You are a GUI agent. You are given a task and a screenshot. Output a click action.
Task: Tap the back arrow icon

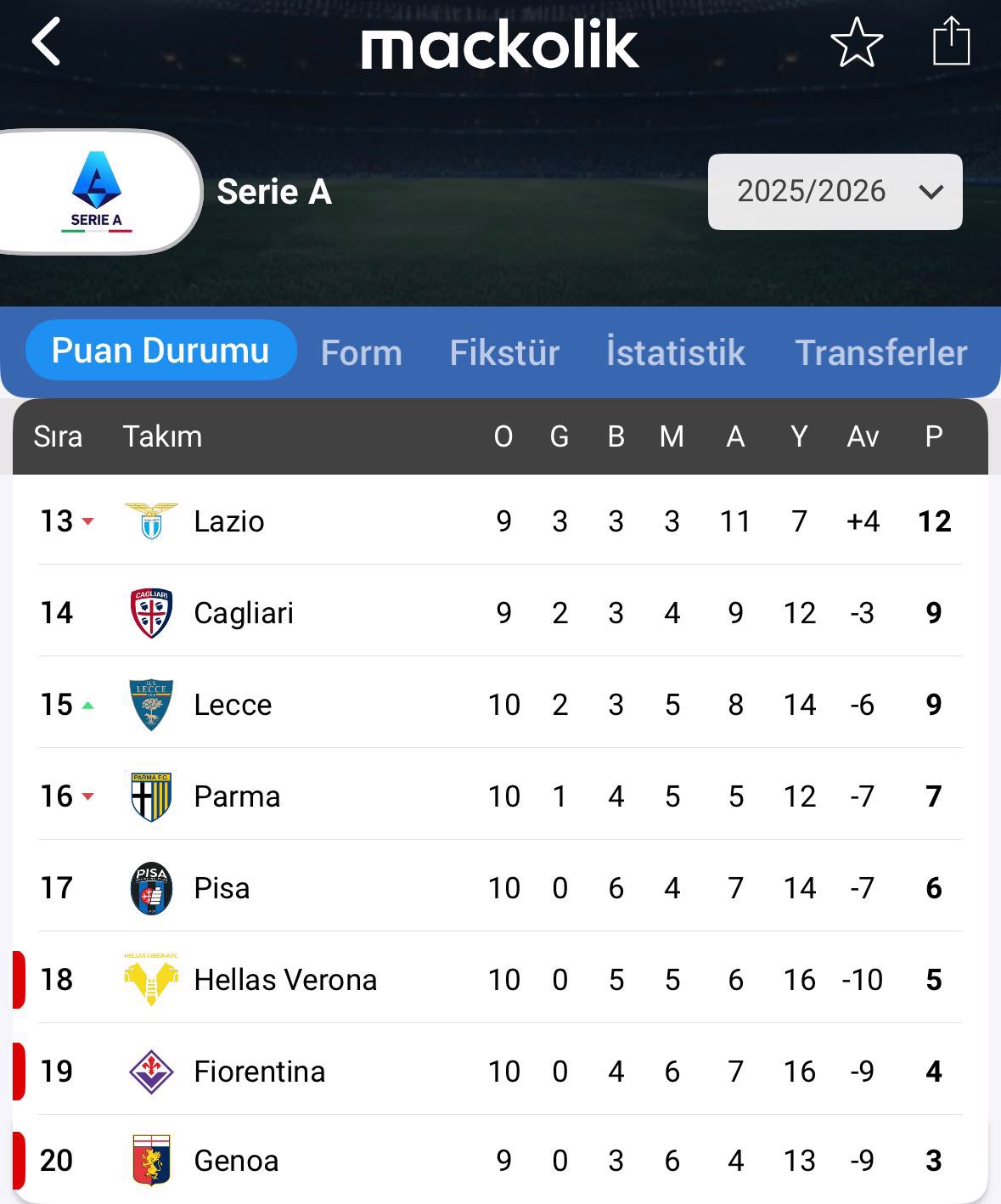47,42
